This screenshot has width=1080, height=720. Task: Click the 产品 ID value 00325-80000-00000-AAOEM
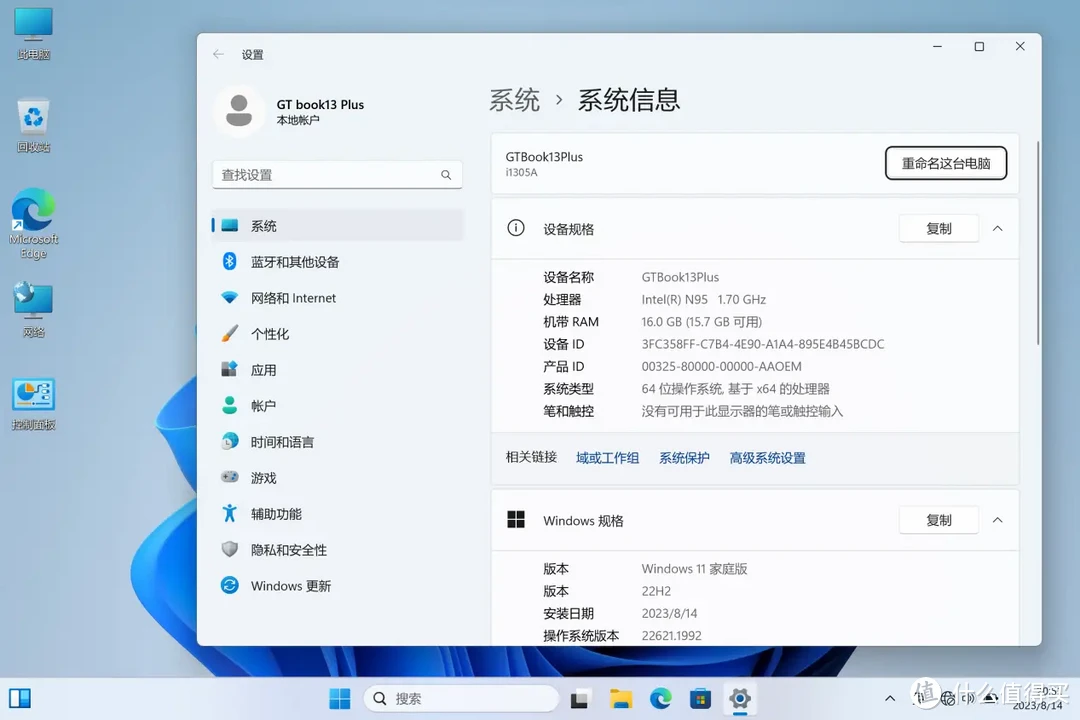pyautogui.click(x=722, y=367)
